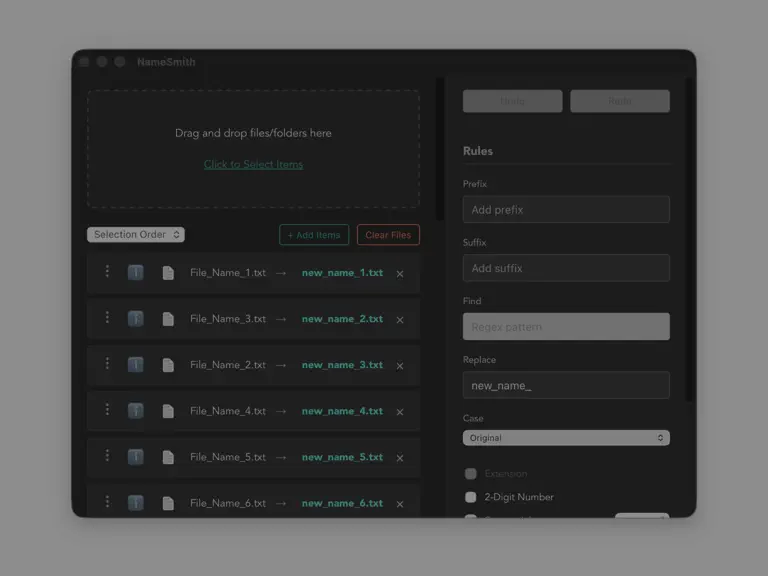Open the Click to Select Items link
The height and width of the screenshot is (576, 768).
pos(253,165)
